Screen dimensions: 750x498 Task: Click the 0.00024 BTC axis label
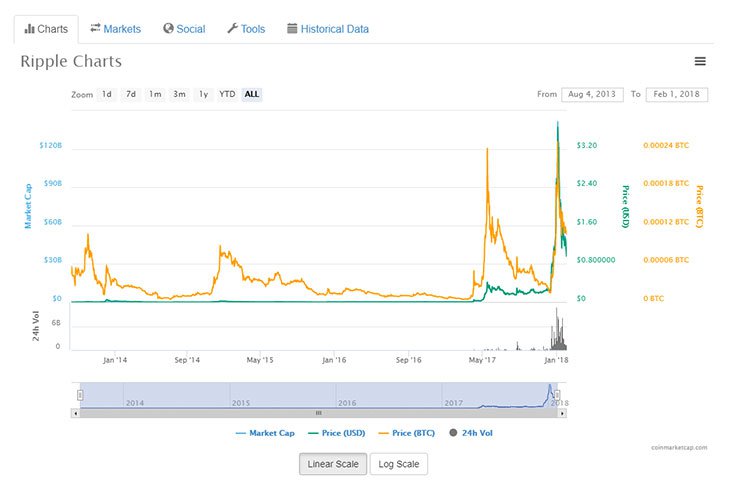pos(666,145)
